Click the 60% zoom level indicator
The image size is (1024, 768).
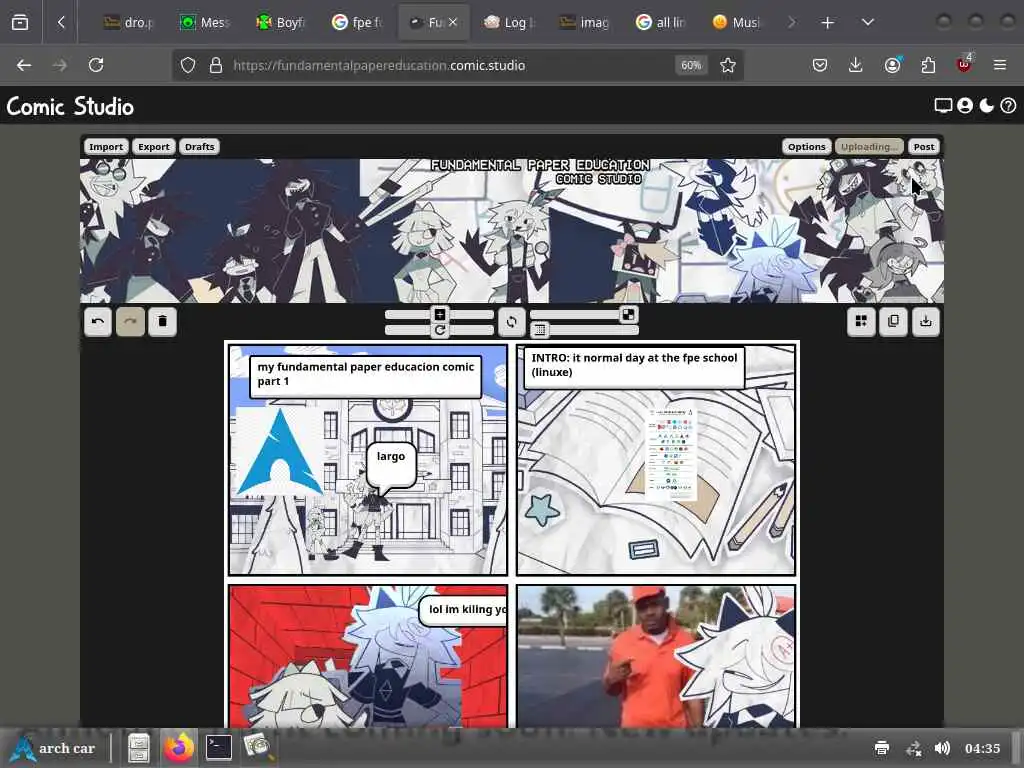coord(691,65)
